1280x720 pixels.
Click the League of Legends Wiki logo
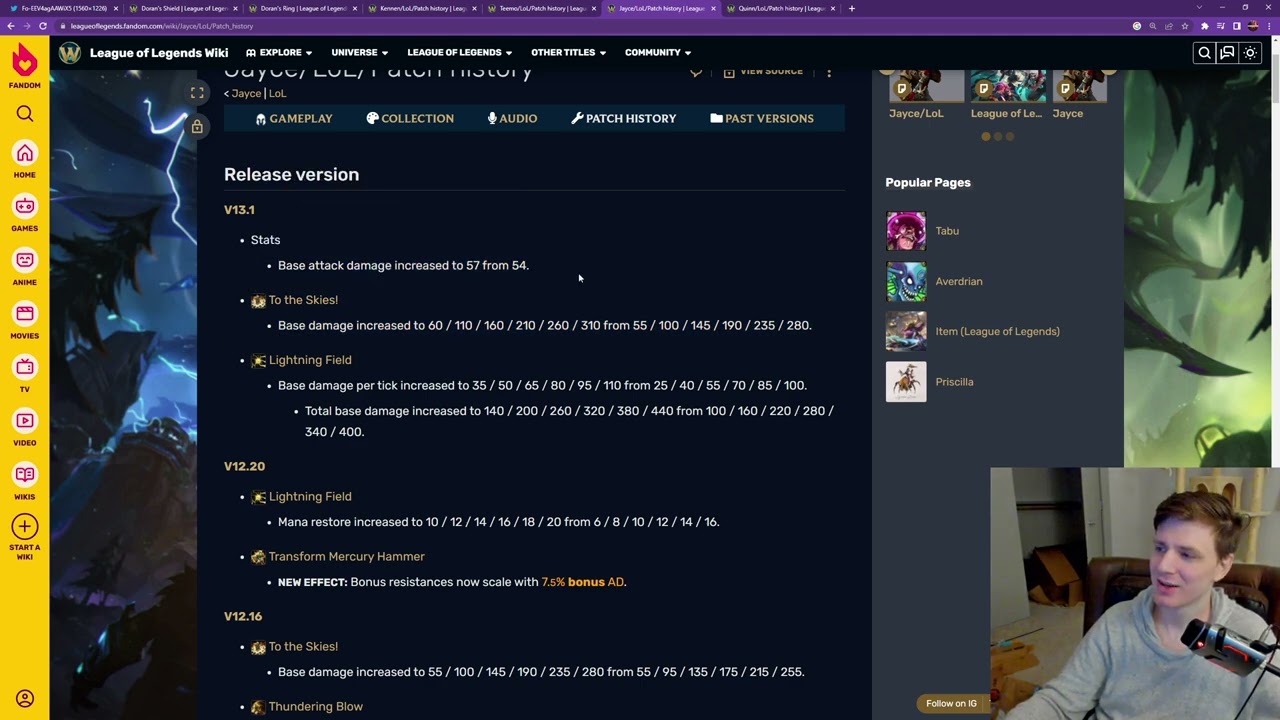(69, 52)
